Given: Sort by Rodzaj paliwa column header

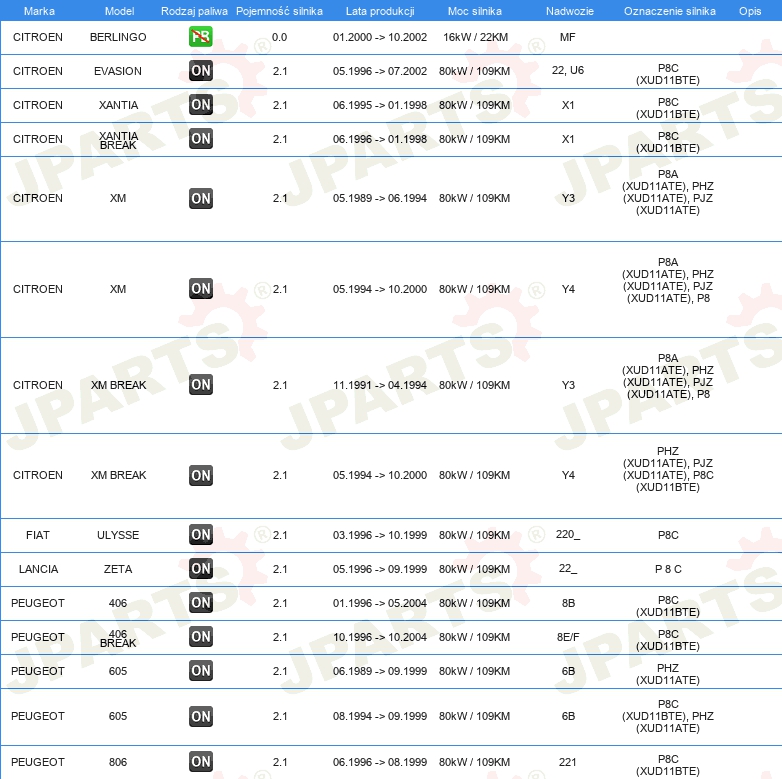Looking at the screenshot, I should pos(194,11).
